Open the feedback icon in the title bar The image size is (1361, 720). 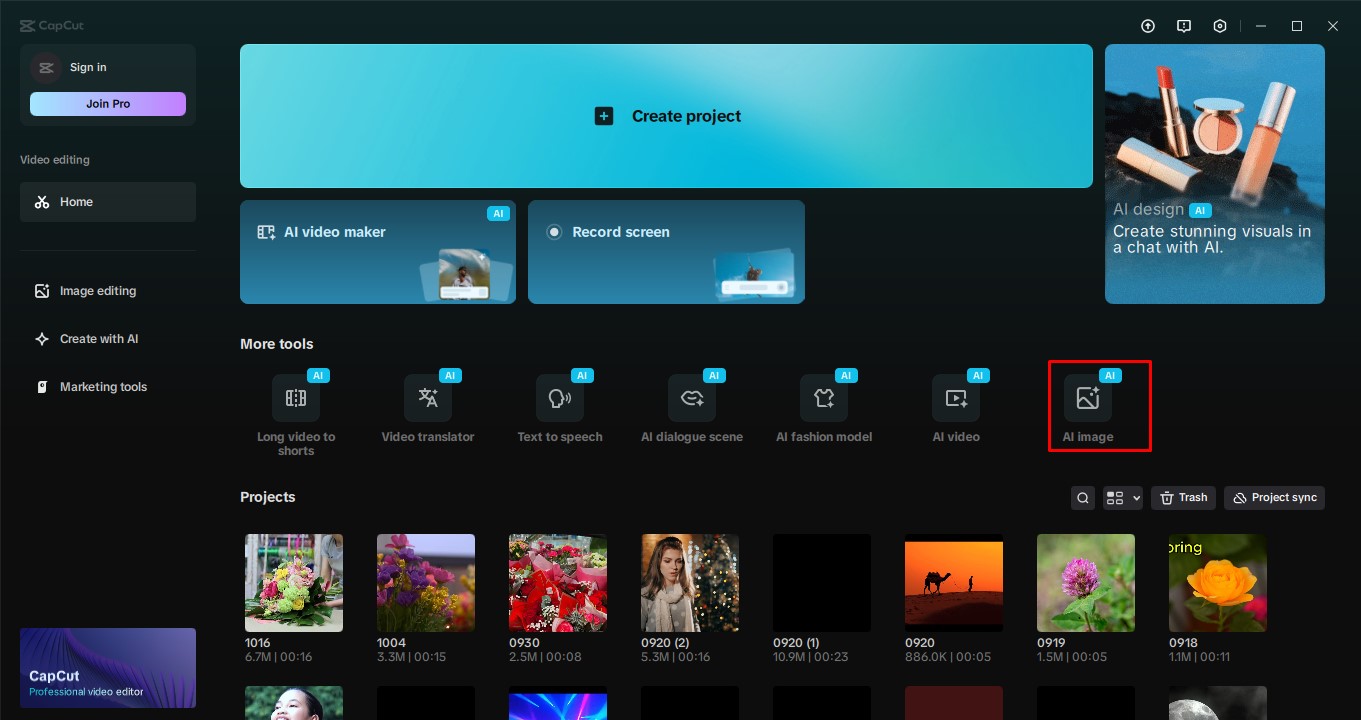coord(1184,26)
